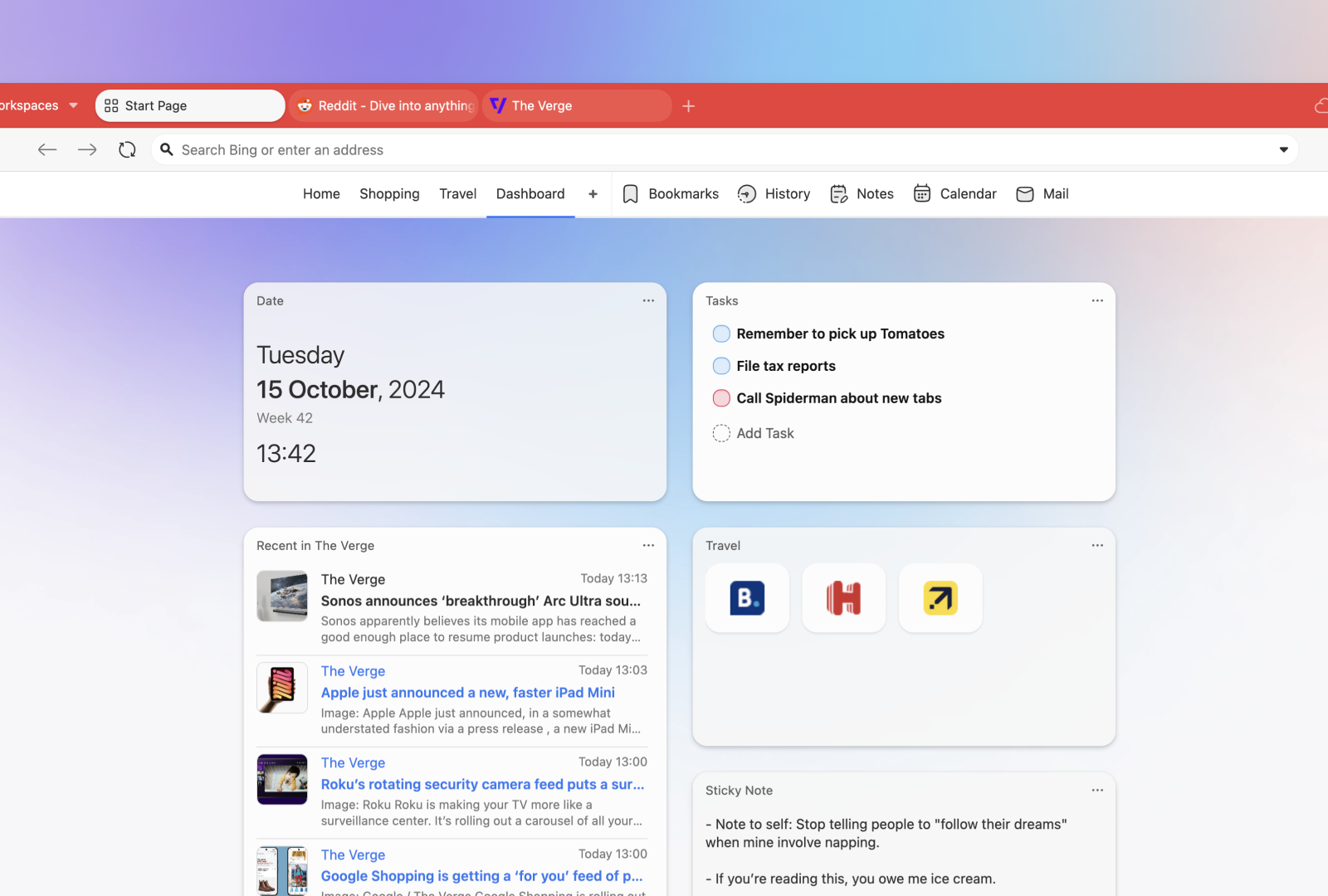This screenshot has height=896, width=1328.
Task: Click Add Task label
Action: click(x=765, y=433)
